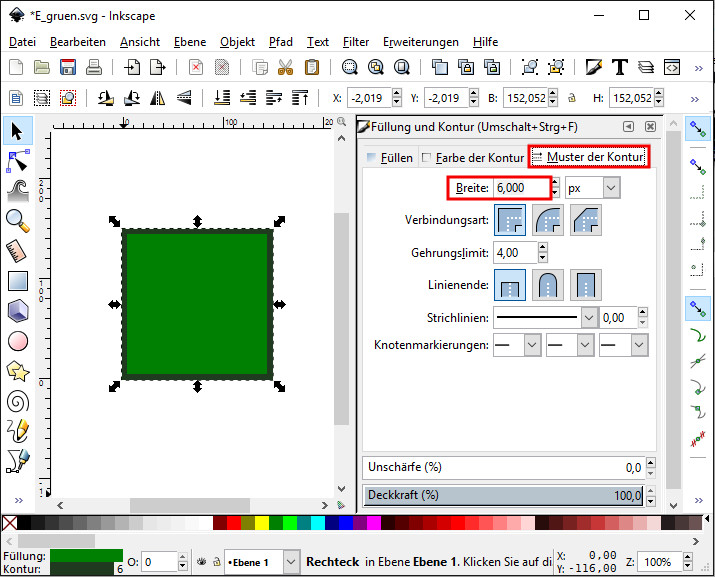Toggle layer lock in status bar

point(217,562)
